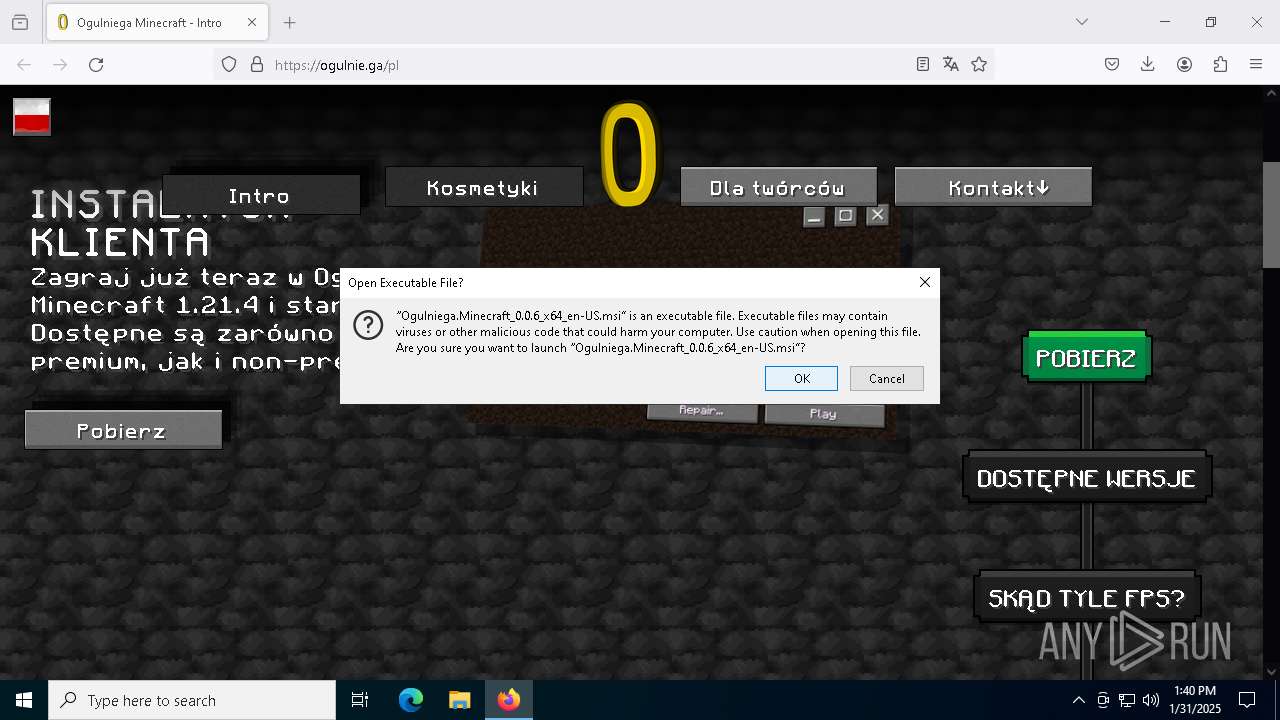Click the launcher image maximize icon

pyautogui.click(x=845, y=215)
